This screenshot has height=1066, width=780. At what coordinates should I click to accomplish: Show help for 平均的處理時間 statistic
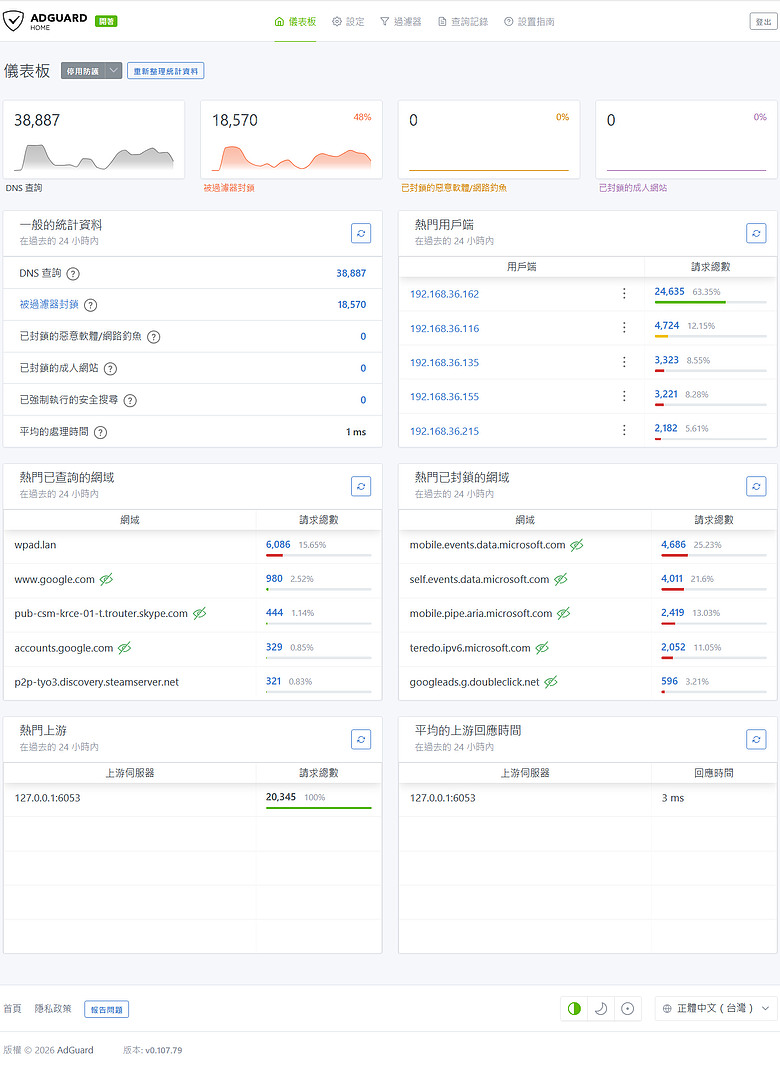pyautogui.click(x=100, y=432)
